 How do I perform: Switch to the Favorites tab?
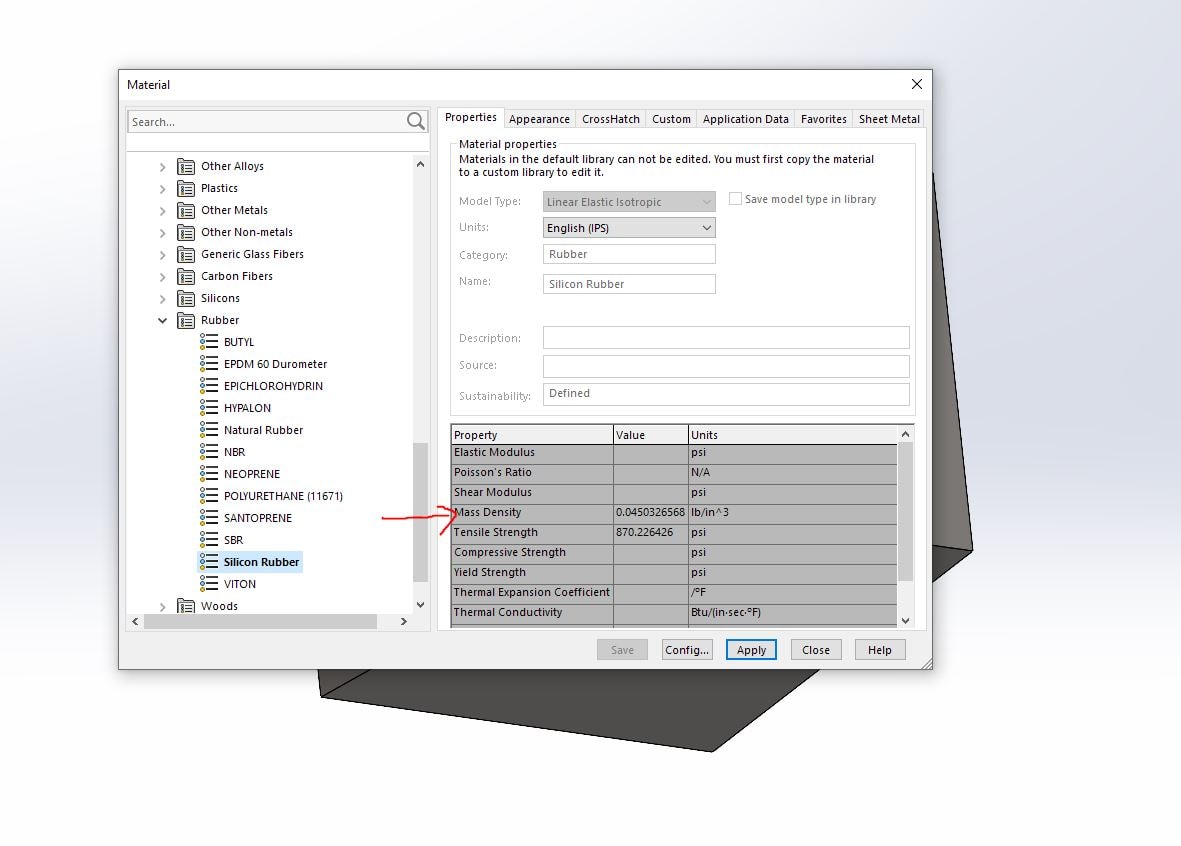coord(824,119)
